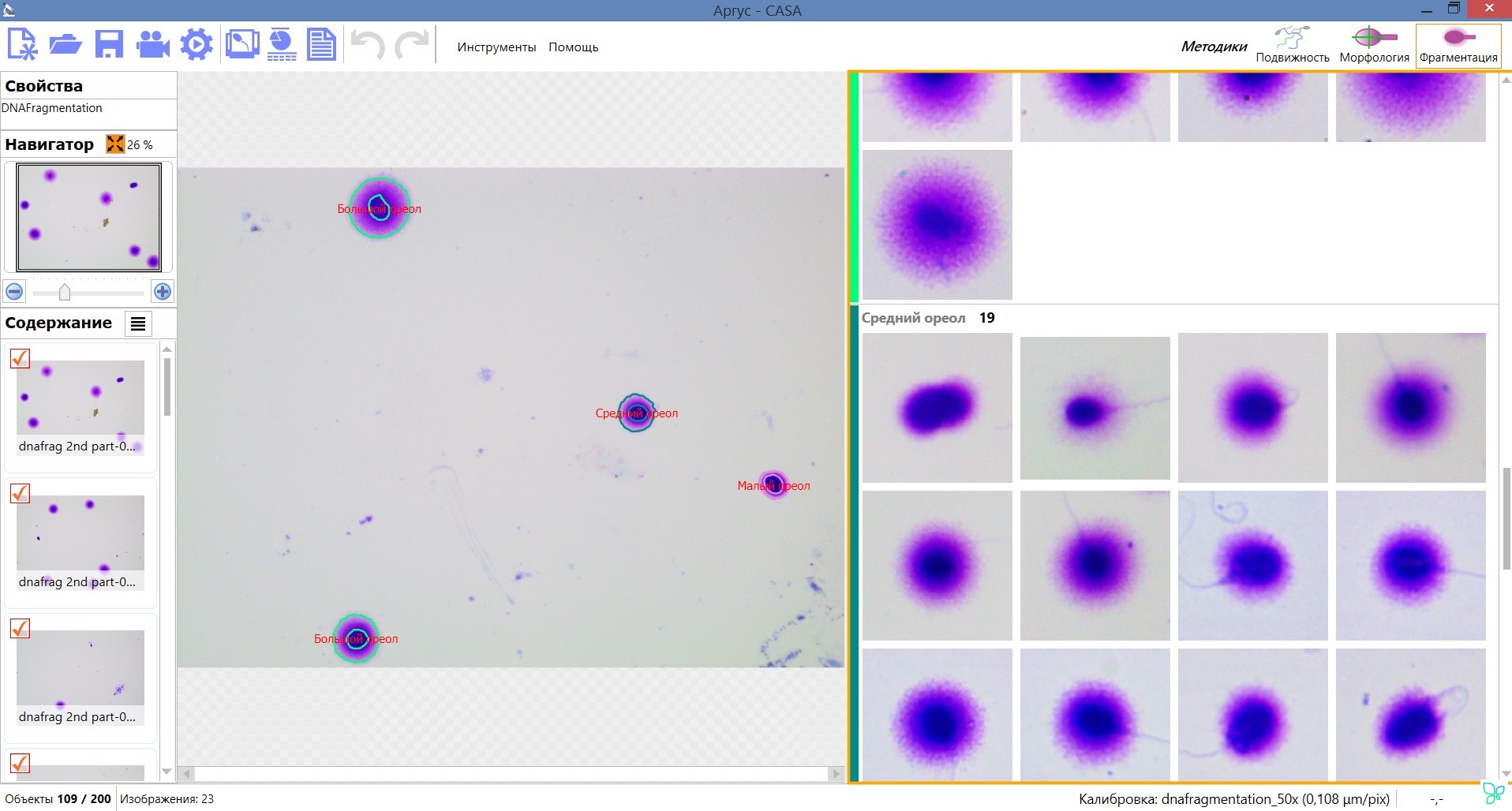
Task: Toggle the third dnafrag image checkbox
Action: [20, 628]
